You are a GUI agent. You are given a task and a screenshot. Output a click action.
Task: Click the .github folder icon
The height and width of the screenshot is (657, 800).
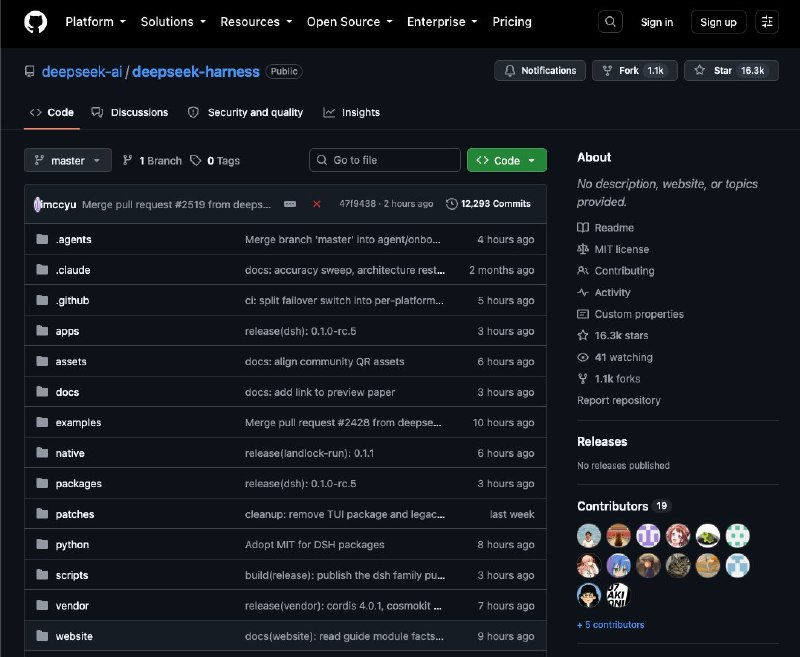(x=42, y=300)
